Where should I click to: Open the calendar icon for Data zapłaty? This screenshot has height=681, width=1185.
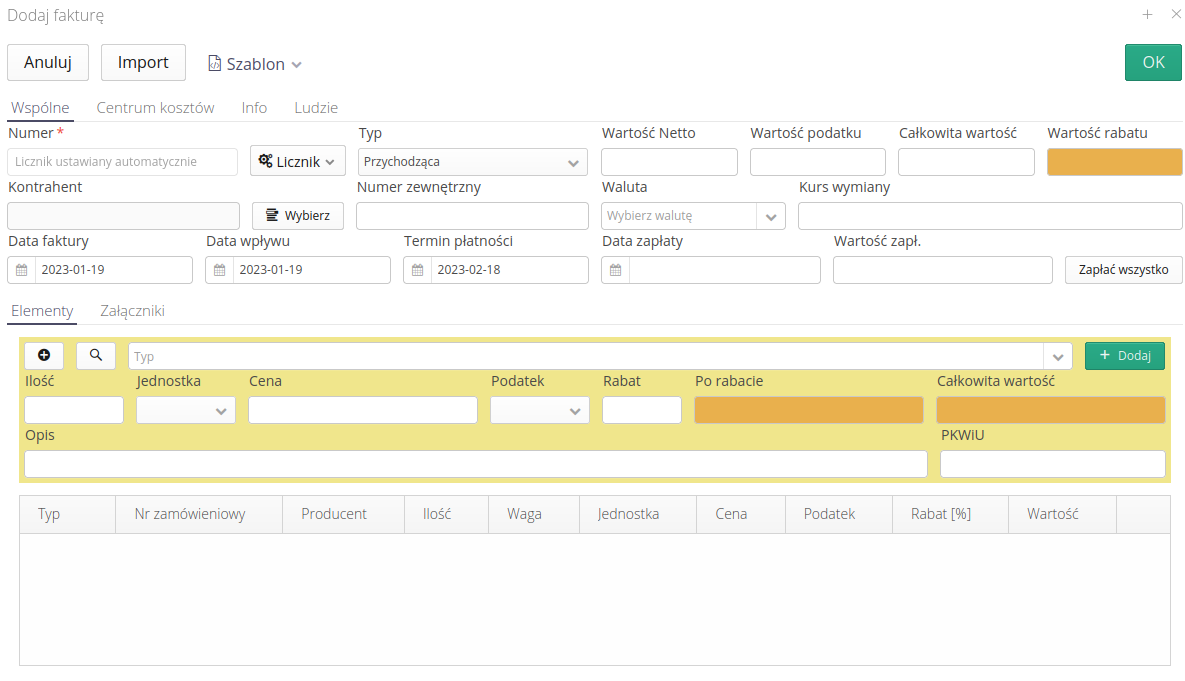tap(616, 270)
